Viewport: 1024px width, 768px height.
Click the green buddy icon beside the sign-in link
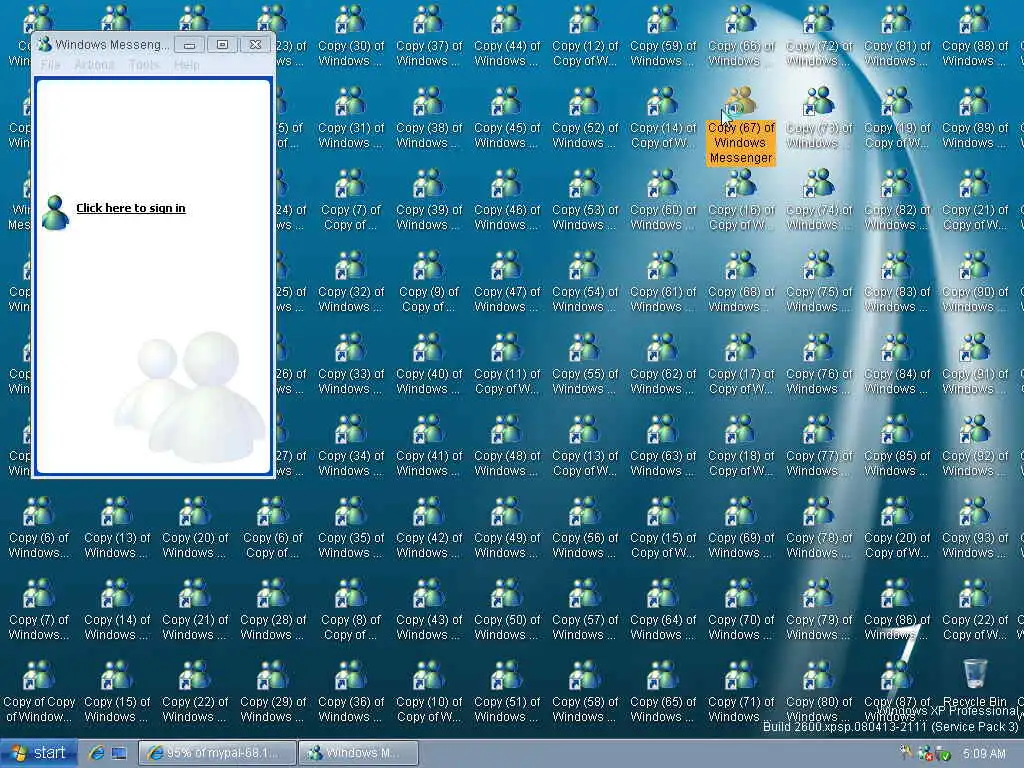(56, 212)
